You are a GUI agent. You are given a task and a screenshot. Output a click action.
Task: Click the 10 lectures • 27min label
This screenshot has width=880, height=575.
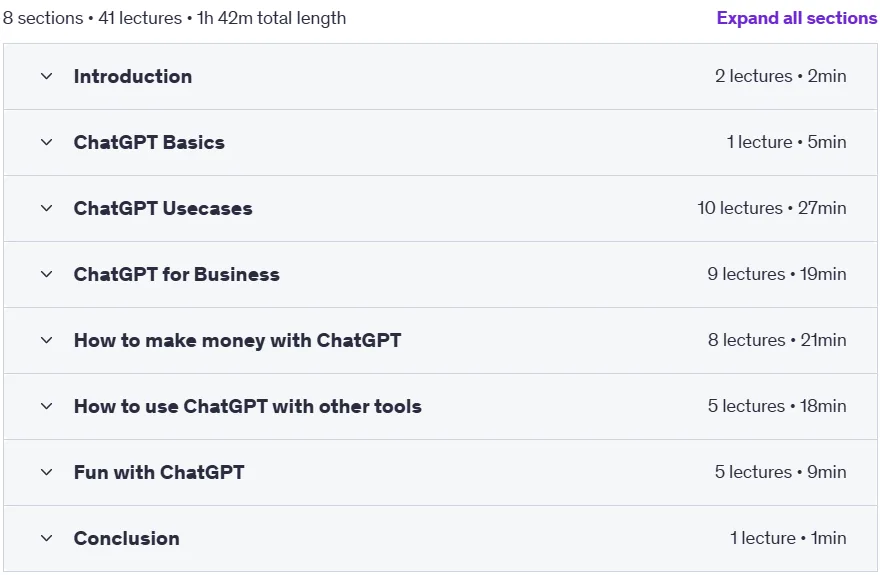[x=772, y=208]
